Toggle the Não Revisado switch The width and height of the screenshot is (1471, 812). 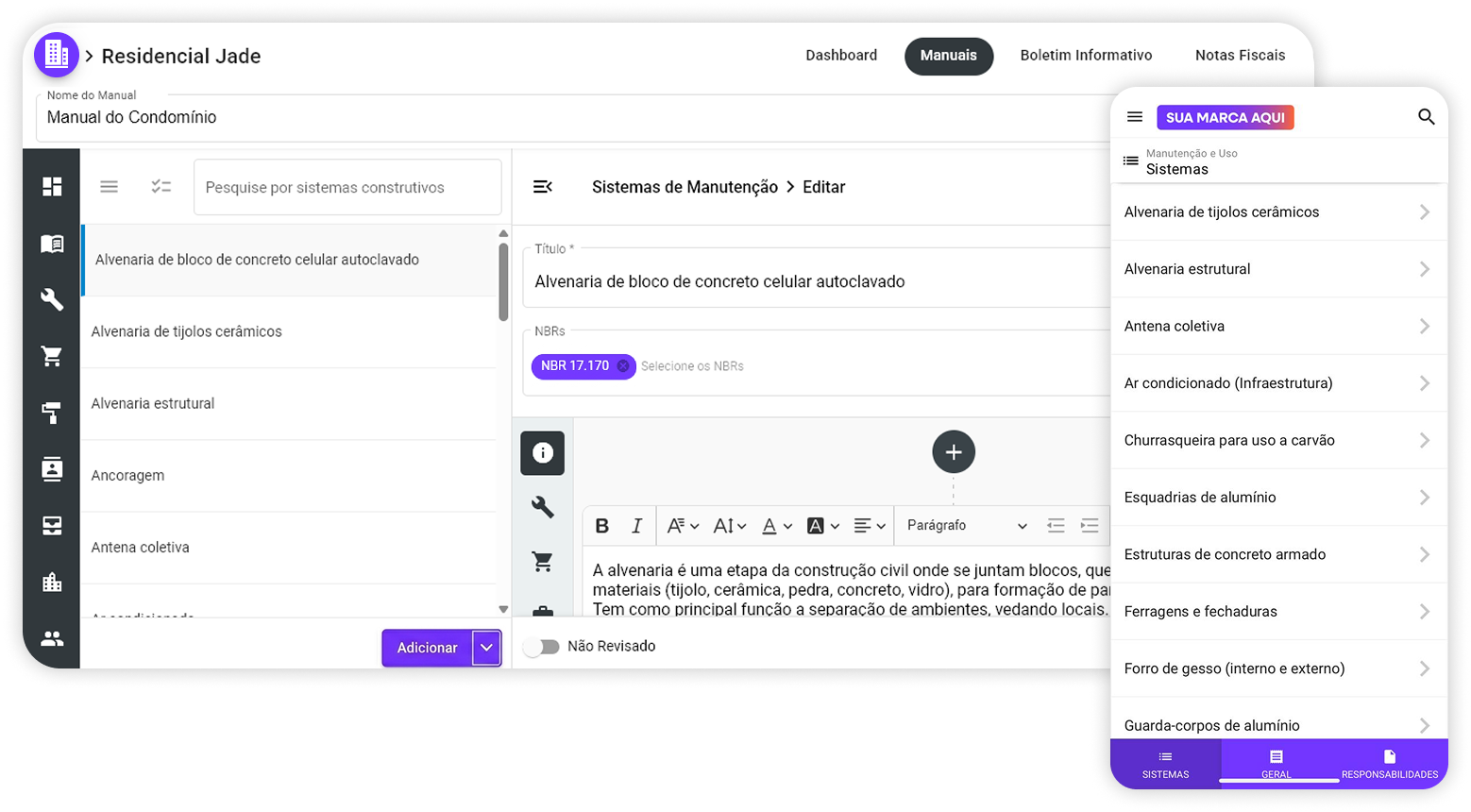[x=542, y=647]
